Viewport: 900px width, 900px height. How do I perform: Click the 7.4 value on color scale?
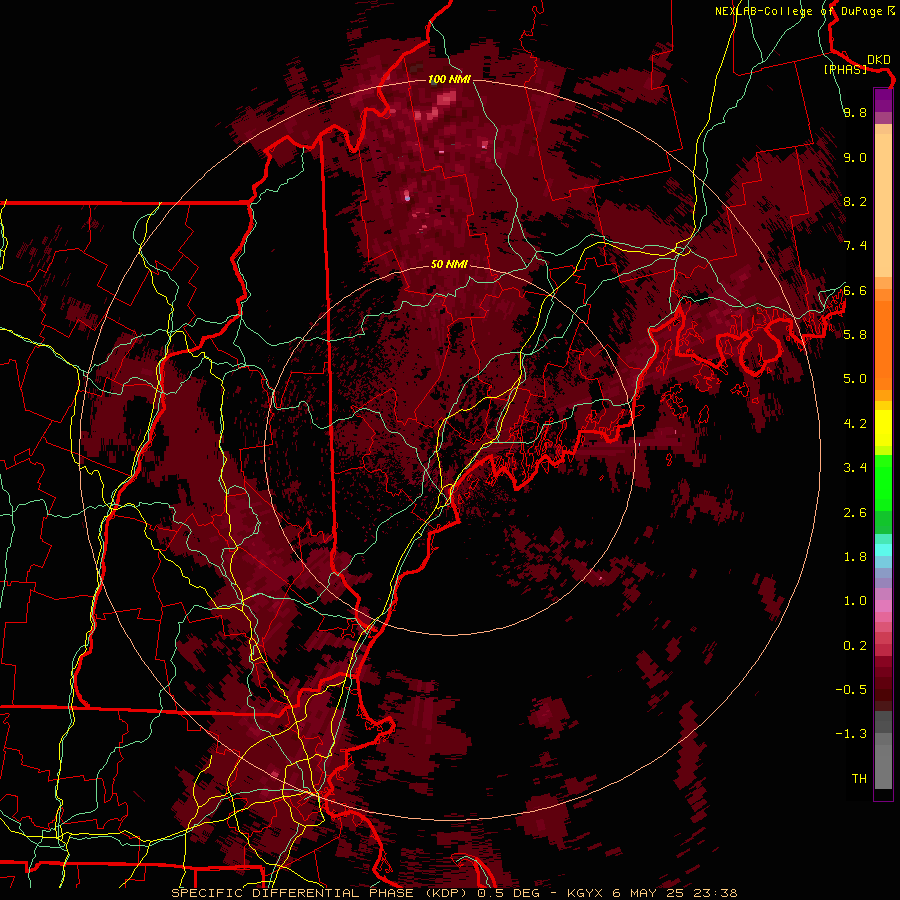tap(855, 246)
